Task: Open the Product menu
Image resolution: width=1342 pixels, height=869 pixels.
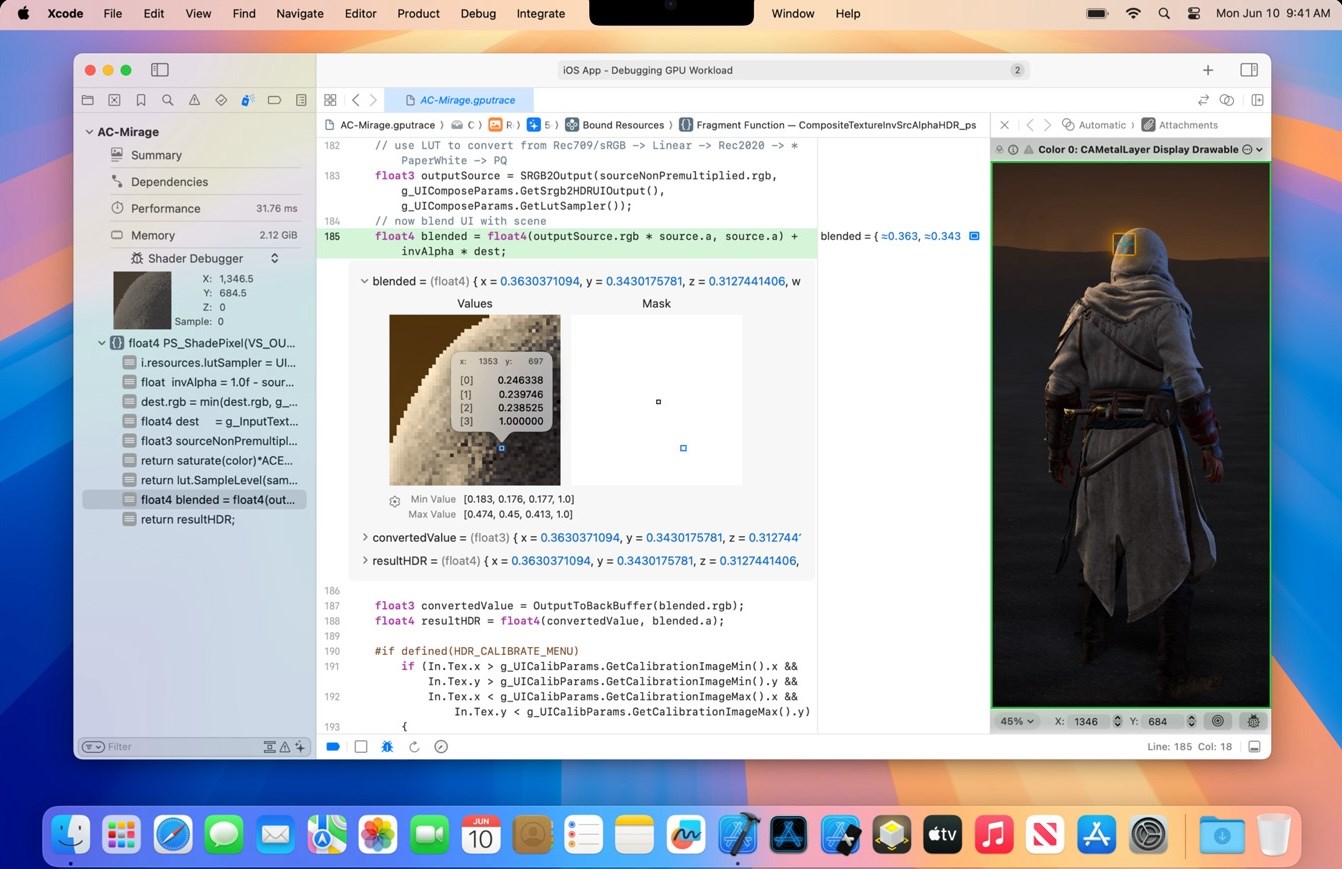Action: tap(418, 14)
